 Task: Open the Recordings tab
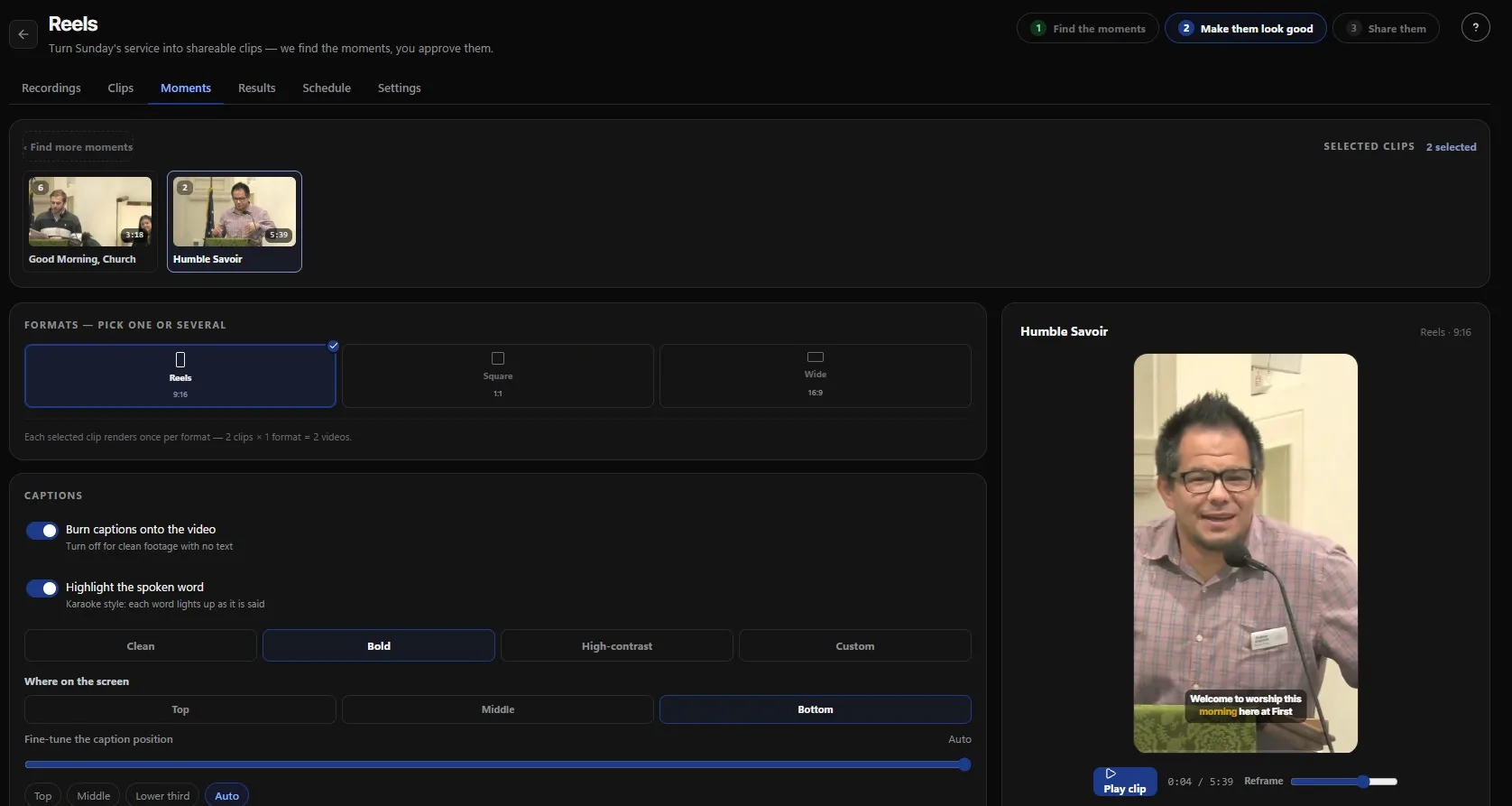coord(51,88)
